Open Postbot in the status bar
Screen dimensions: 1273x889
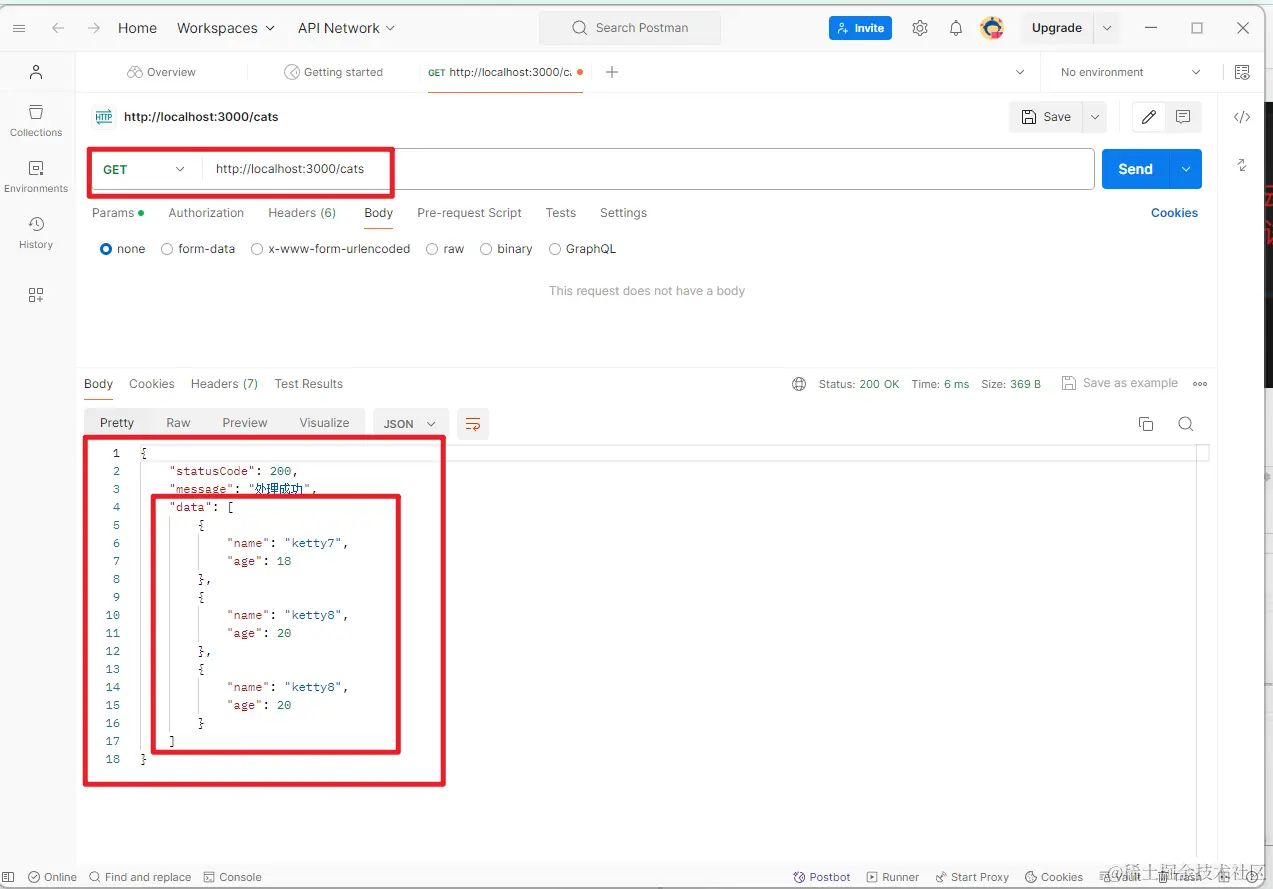(822, 877)
